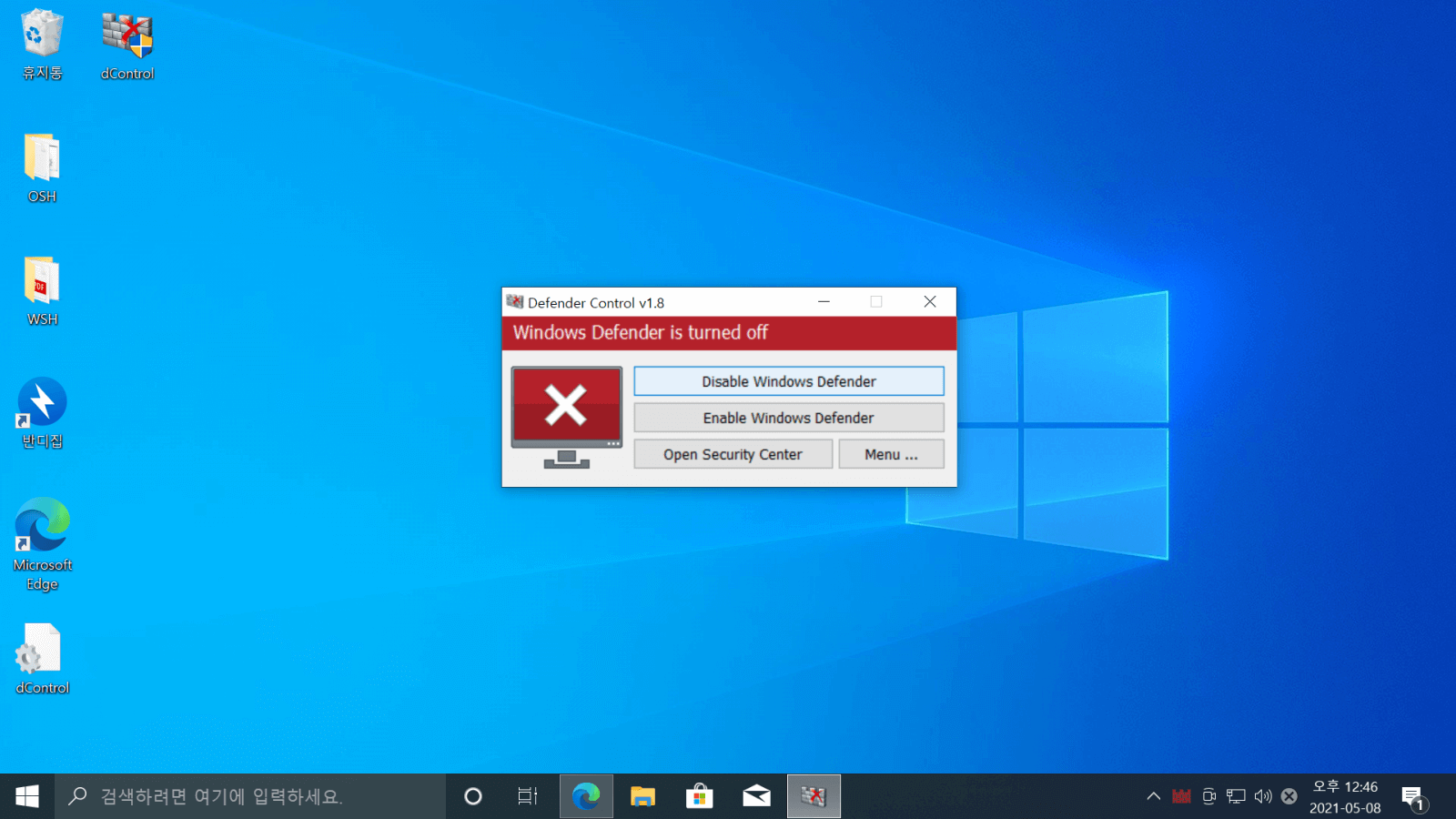This screenshot has width=1456, height=819.
Task: Open the Windows Start menu
Action: tap(27, 796)
